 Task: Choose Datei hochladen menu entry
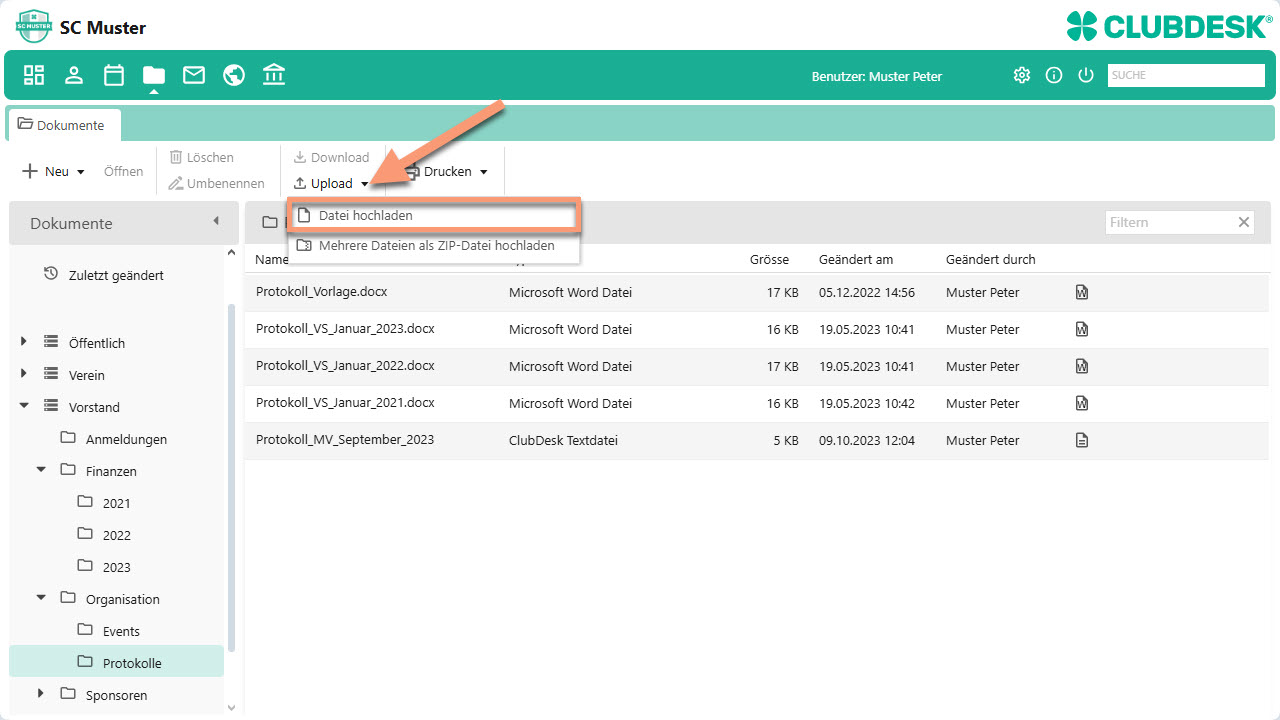[x=434, y=215]
